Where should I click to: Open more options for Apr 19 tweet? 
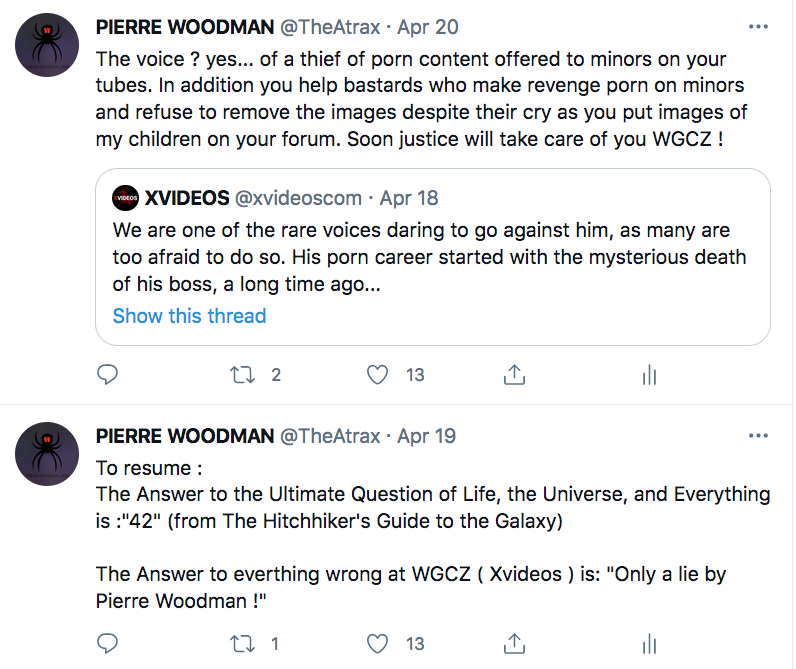759,436
